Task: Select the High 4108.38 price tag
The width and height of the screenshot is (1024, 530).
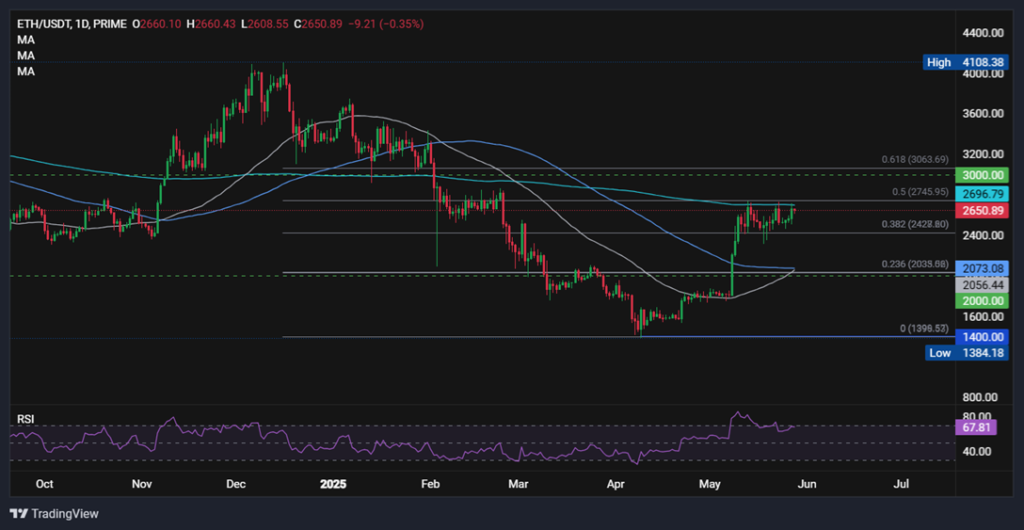Action: 964,63
